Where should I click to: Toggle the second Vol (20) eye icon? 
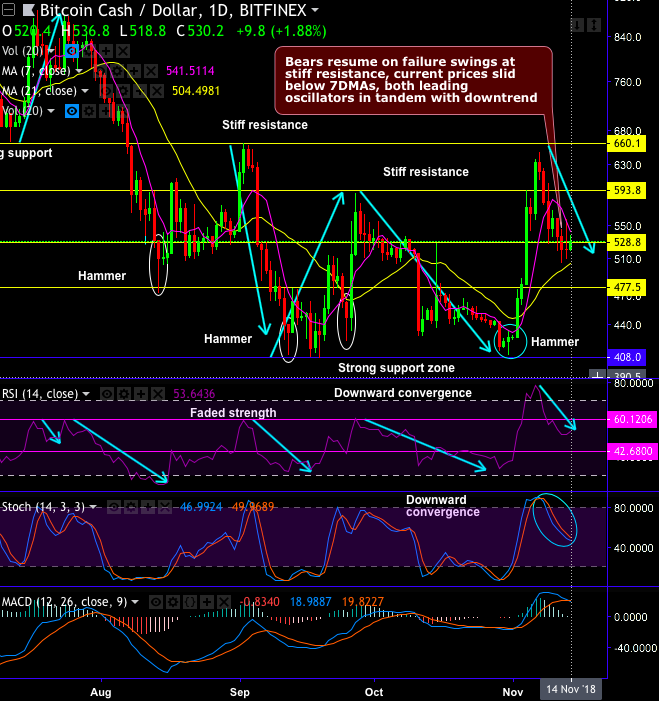click(x=72, y=111)
